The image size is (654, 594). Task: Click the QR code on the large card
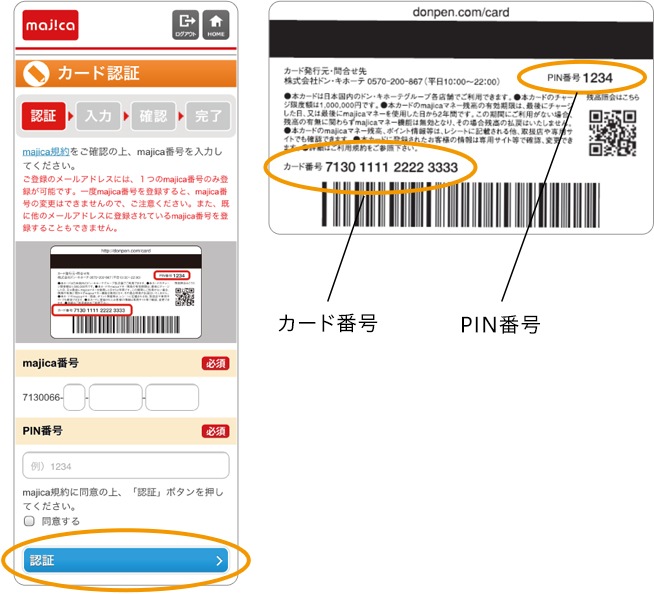612,133
